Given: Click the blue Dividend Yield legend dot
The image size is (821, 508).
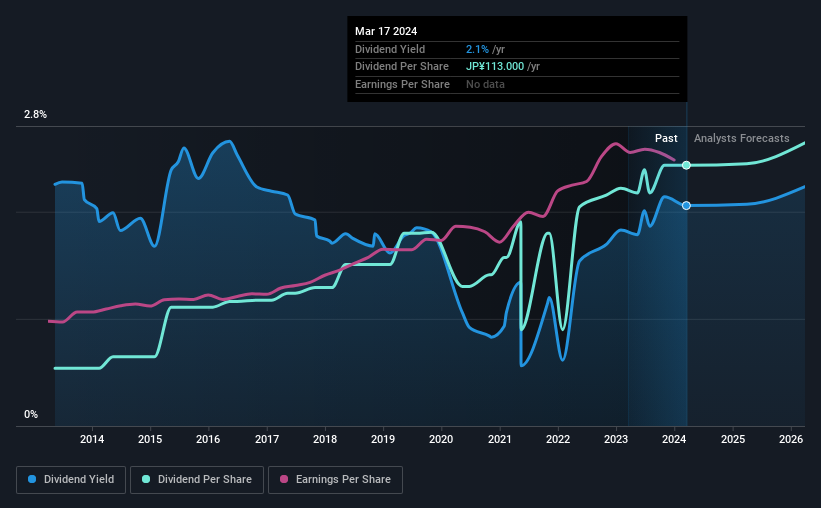Looking at the screenshot, I should [x=32, y=479].
